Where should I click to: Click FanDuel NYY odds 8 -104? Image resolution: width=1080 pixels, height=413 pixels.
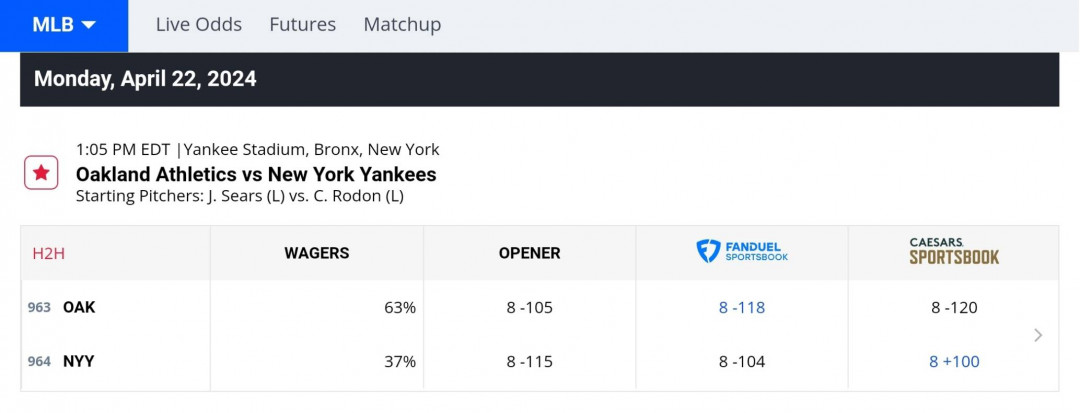(742, 361)
